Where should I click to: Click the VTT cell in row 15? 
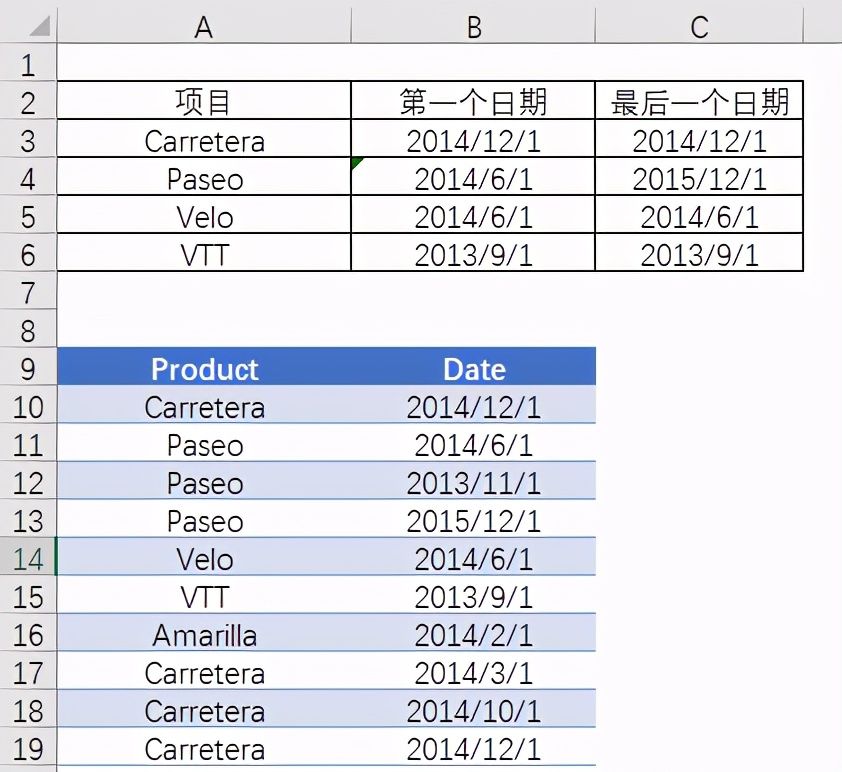pos(204,597)
